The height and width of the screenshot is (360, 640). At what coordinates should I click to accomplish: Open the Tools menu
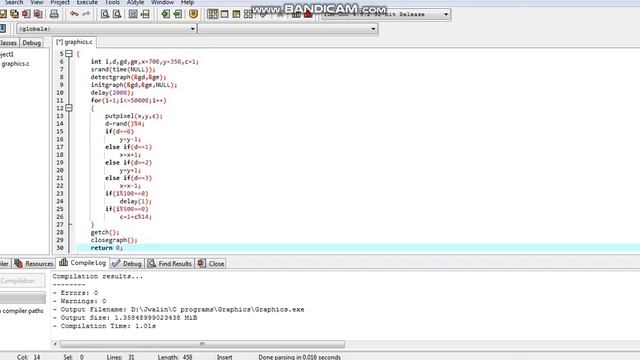tap(112, 2)
